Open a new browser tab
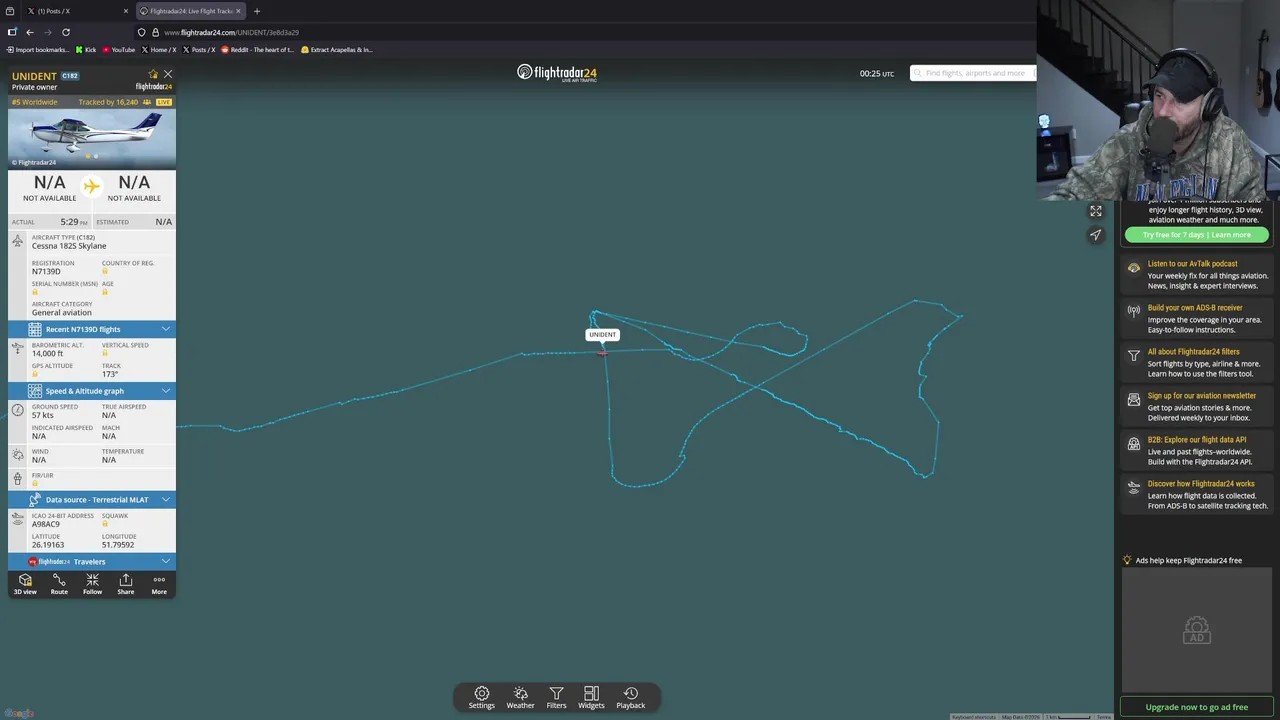The width and height of the screenshot is (1280, 720). pos(257,11)
